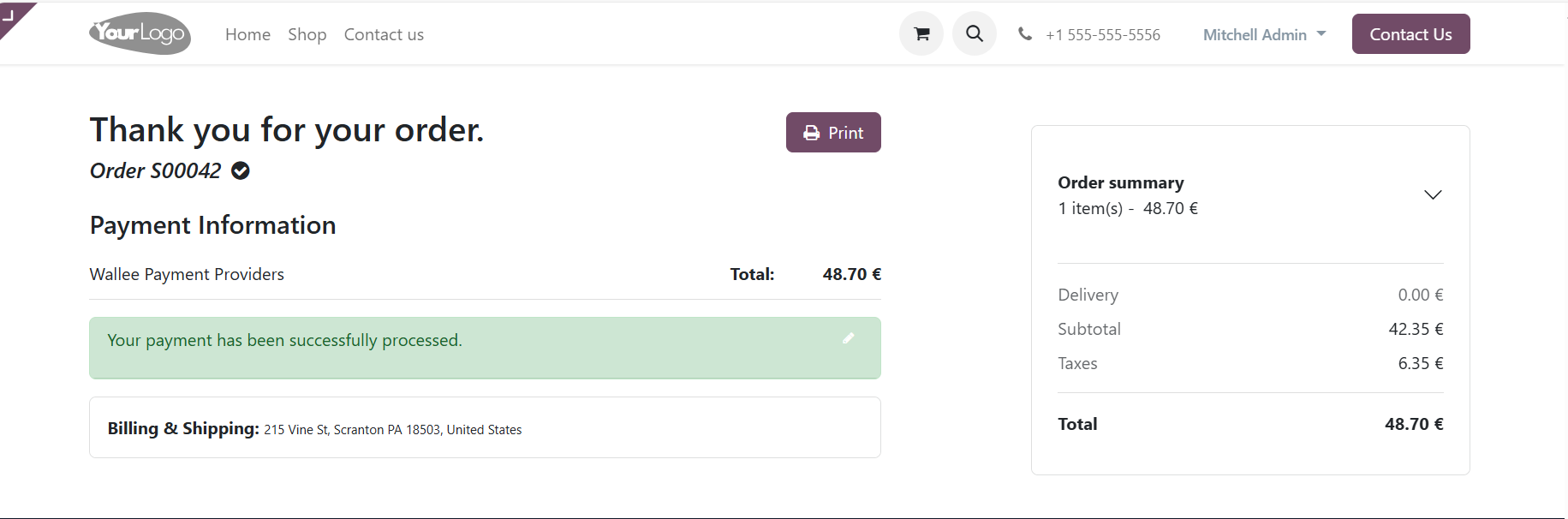The image size is (1568, 519).
Task: Click the caret arrow beside Mitchell Admin
Action: [1321, 34]
